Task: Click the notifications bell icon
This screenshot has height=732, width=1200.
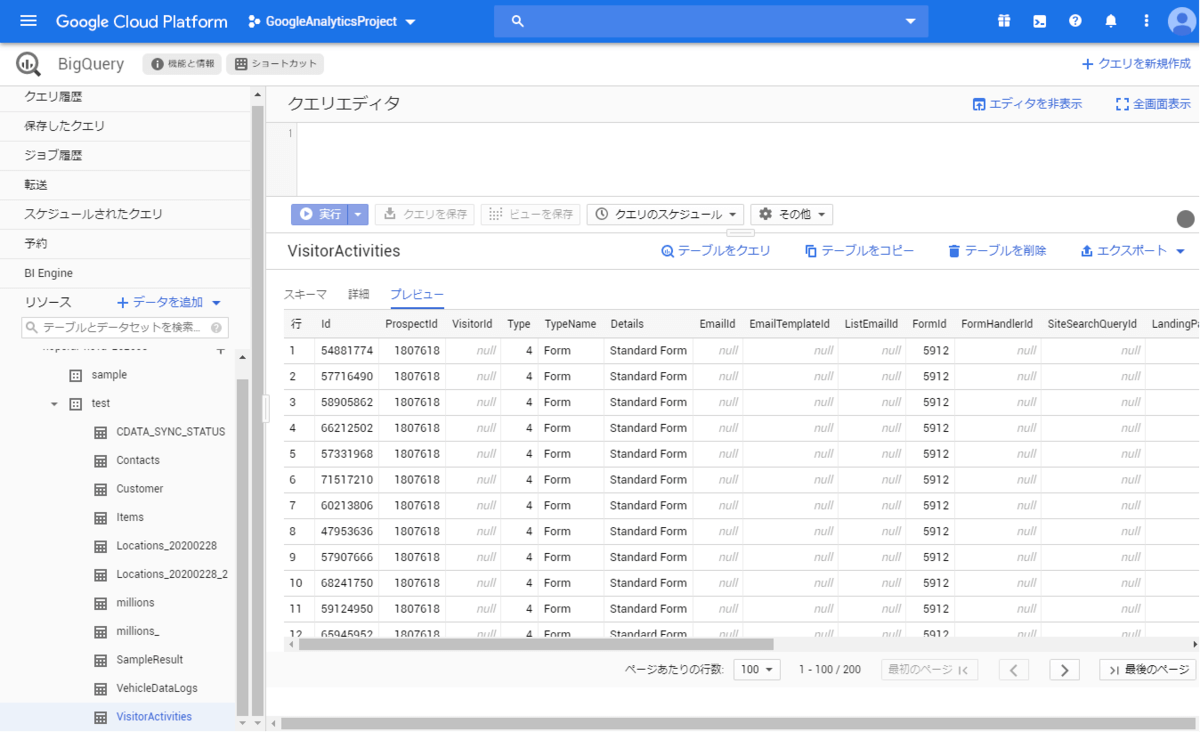Action: tap(1111, 21)
